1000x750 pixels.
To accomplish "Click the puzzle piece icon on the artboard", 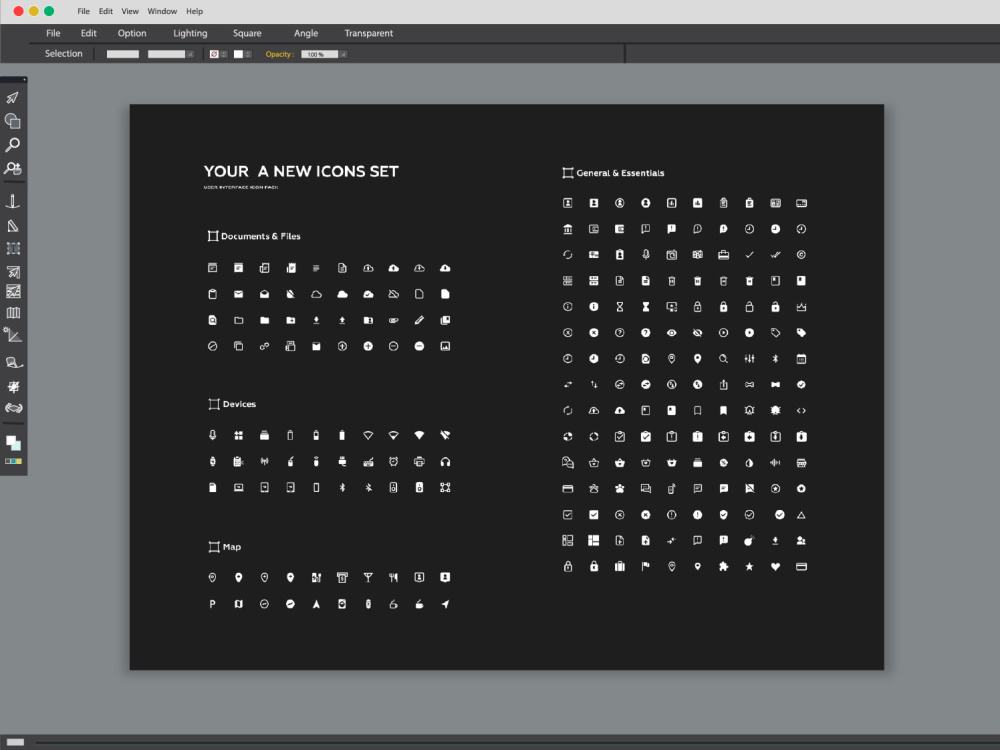I will tap(723, 566).
